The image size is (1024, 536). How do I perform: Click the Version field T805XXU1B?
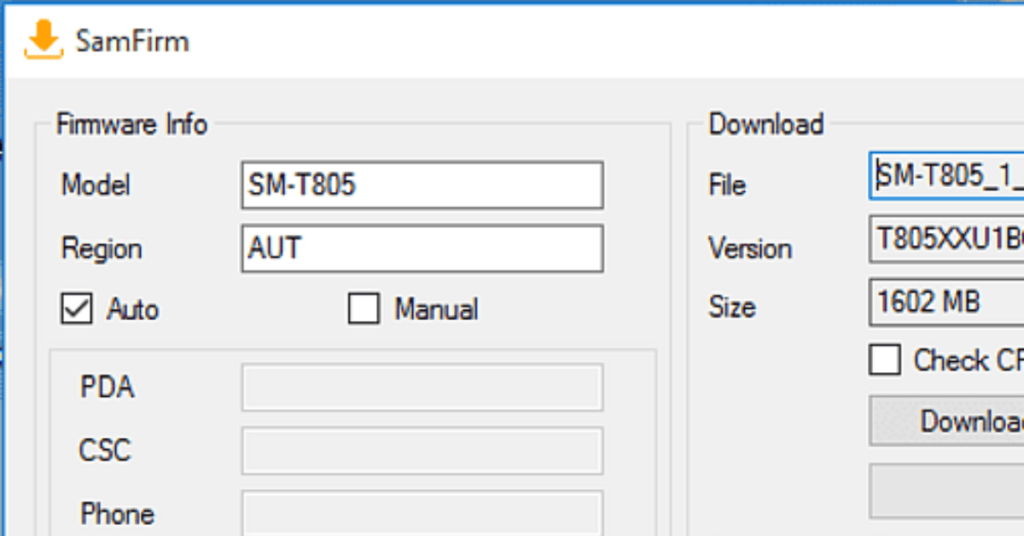pyautogui.click(x=946, y=240)
